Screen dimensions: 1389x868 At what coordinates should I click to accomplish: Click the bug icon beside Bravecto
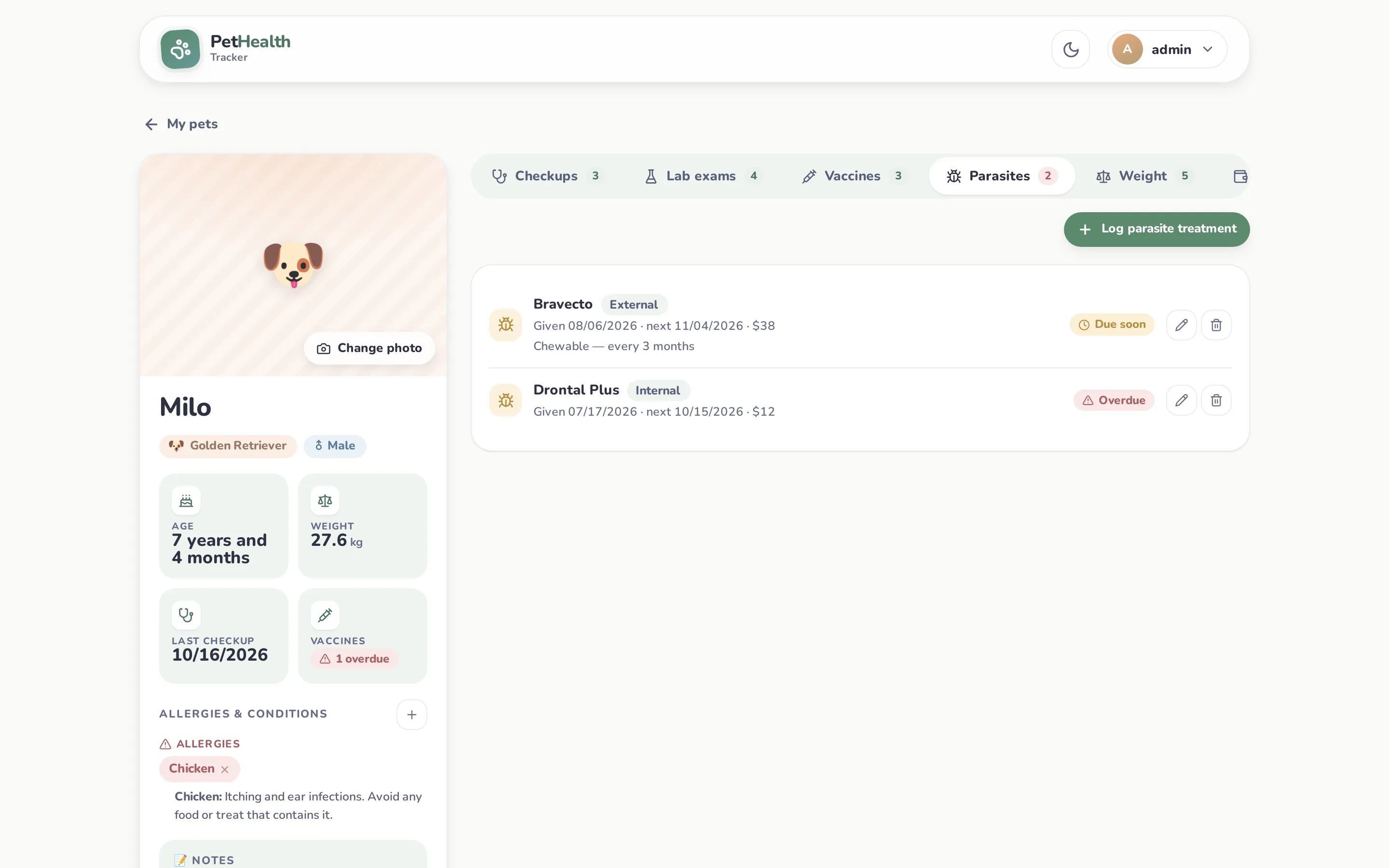tap(505, 325)
